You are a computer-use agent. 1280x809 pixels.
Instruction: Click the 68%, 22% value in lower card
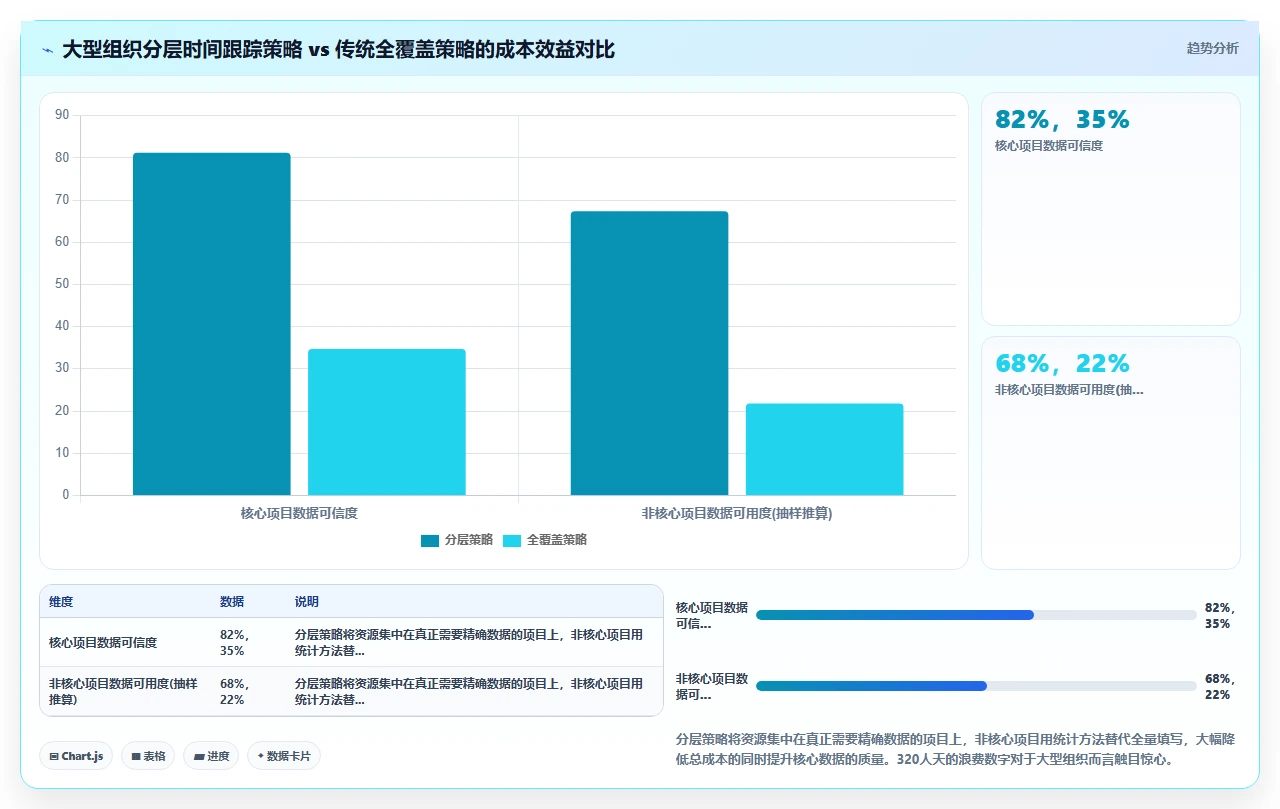pos(1062,364)
